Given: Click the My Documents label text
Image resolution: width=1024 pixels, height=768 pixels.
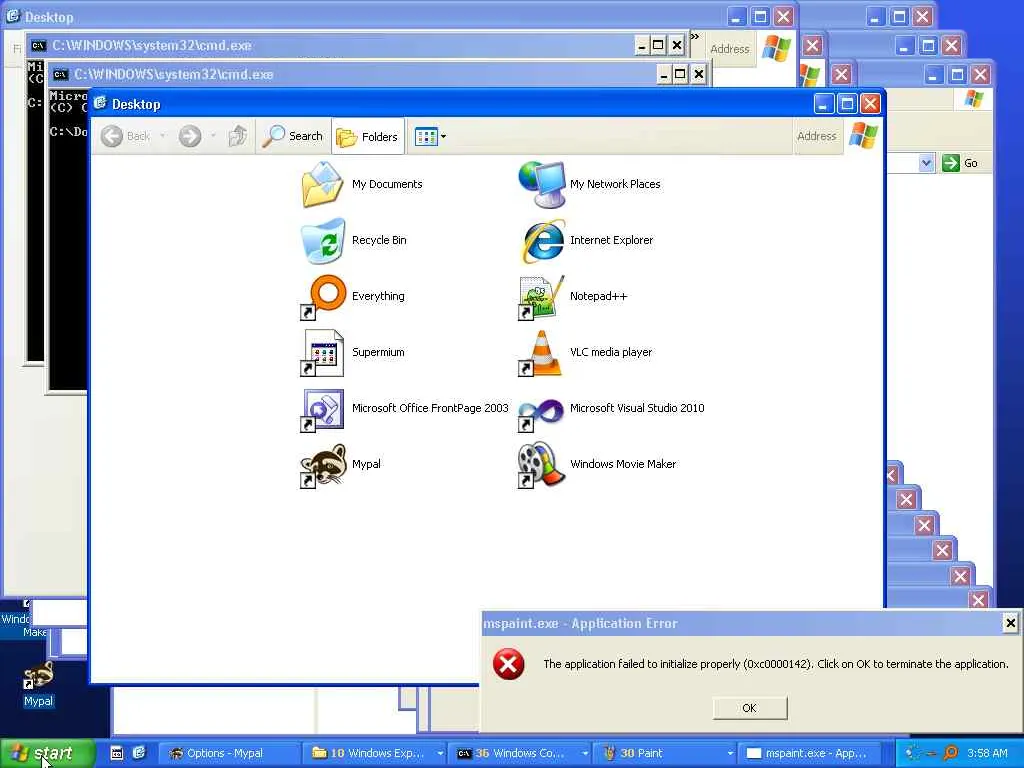Looking at the screenshot, I should [387, 184].
